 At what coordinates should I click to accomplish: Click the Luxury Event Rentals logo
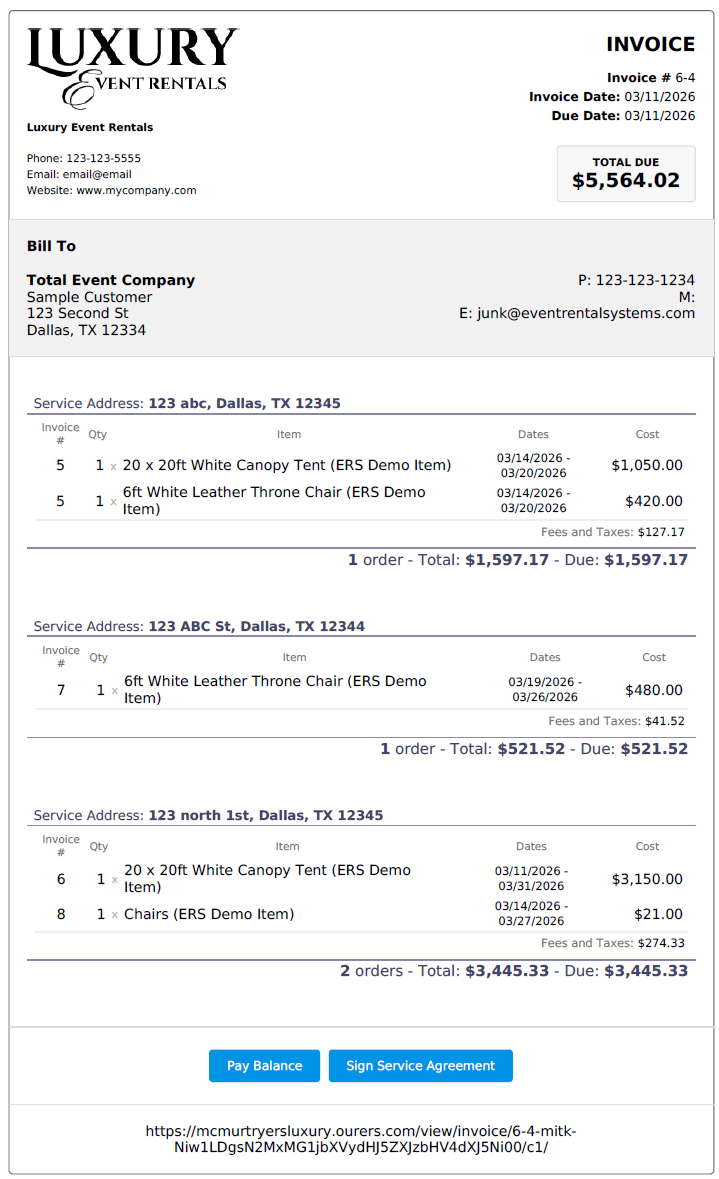[x=132, y=67]
